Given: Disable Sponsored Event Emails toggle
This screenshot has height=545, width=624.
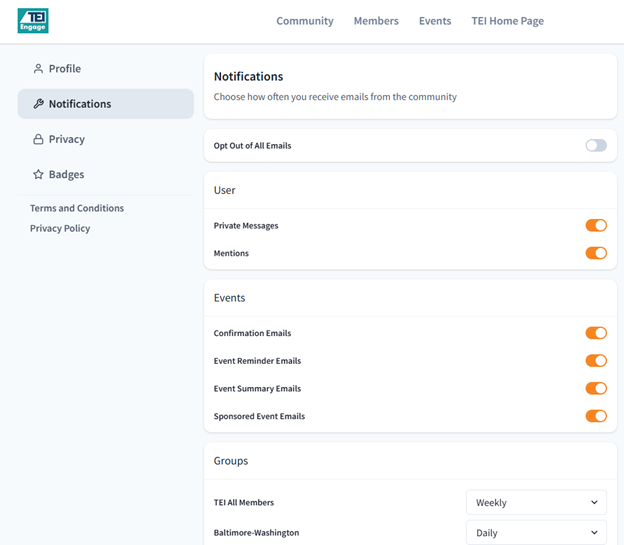Looking at the screenshot, I should click(x=596, y=416).
